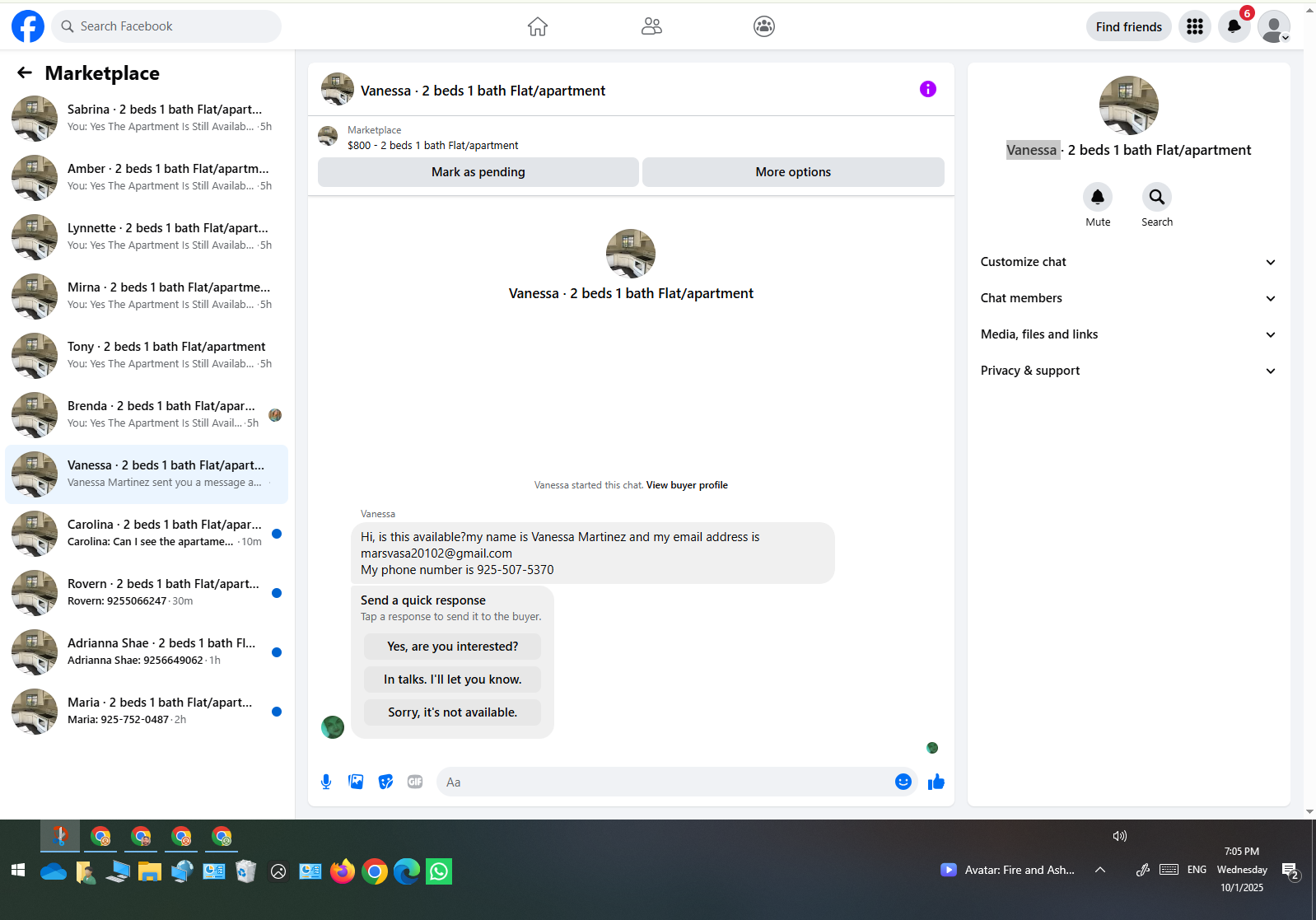Open the Recycle Bin taskbar icon
The width and height of the screenshot is (1316, 920).
(245, 871)
